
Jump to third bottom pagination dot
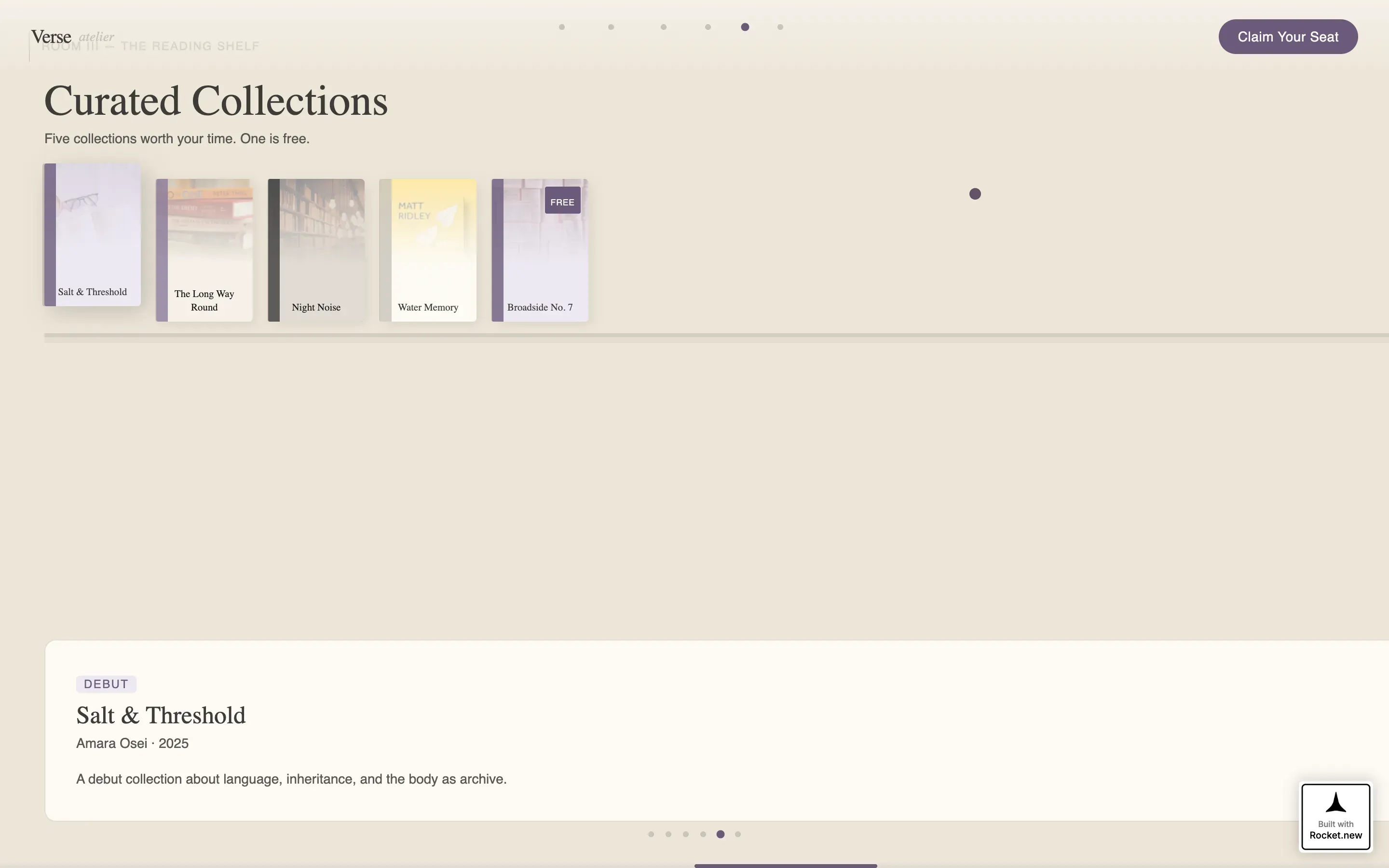(x=686, y=834)
